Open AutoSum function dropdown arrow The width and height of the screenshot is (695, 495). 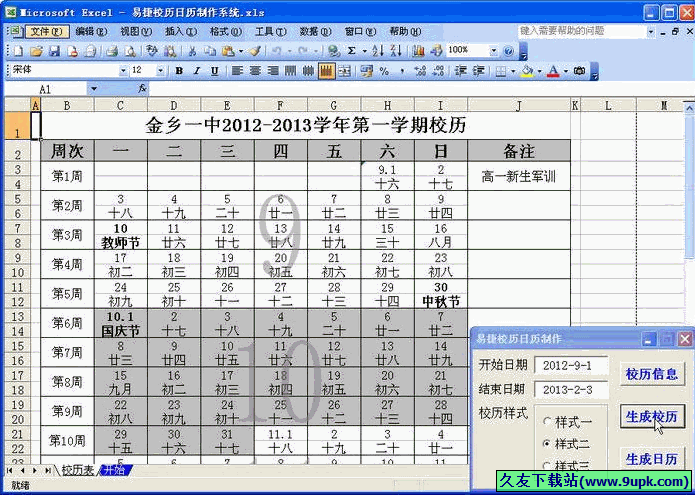[364, 51]
